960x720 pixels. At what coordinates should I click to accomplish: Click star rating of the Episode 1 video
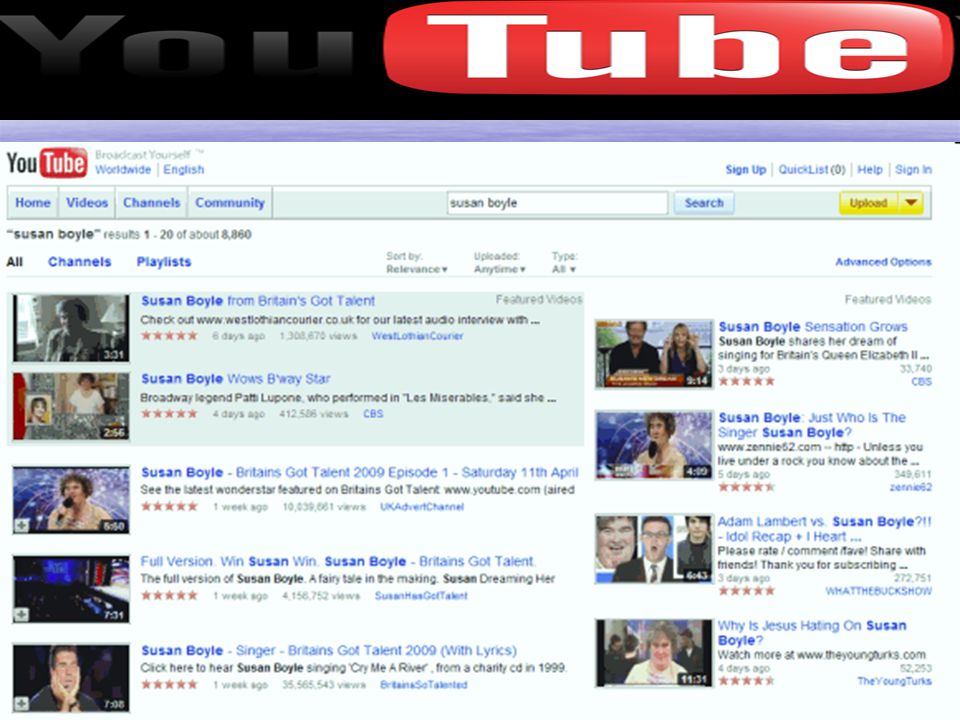pos(170,506)
